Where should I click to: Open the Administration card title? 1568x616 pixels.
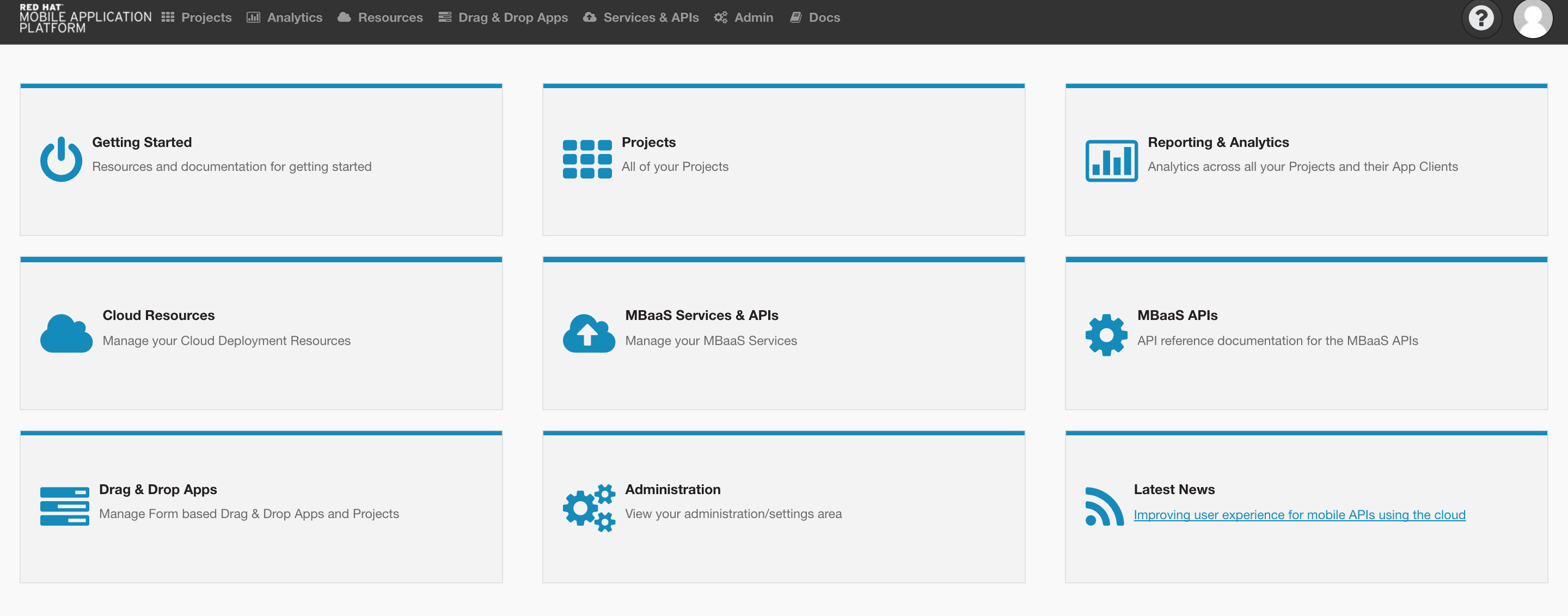click(x=672, y=489)
